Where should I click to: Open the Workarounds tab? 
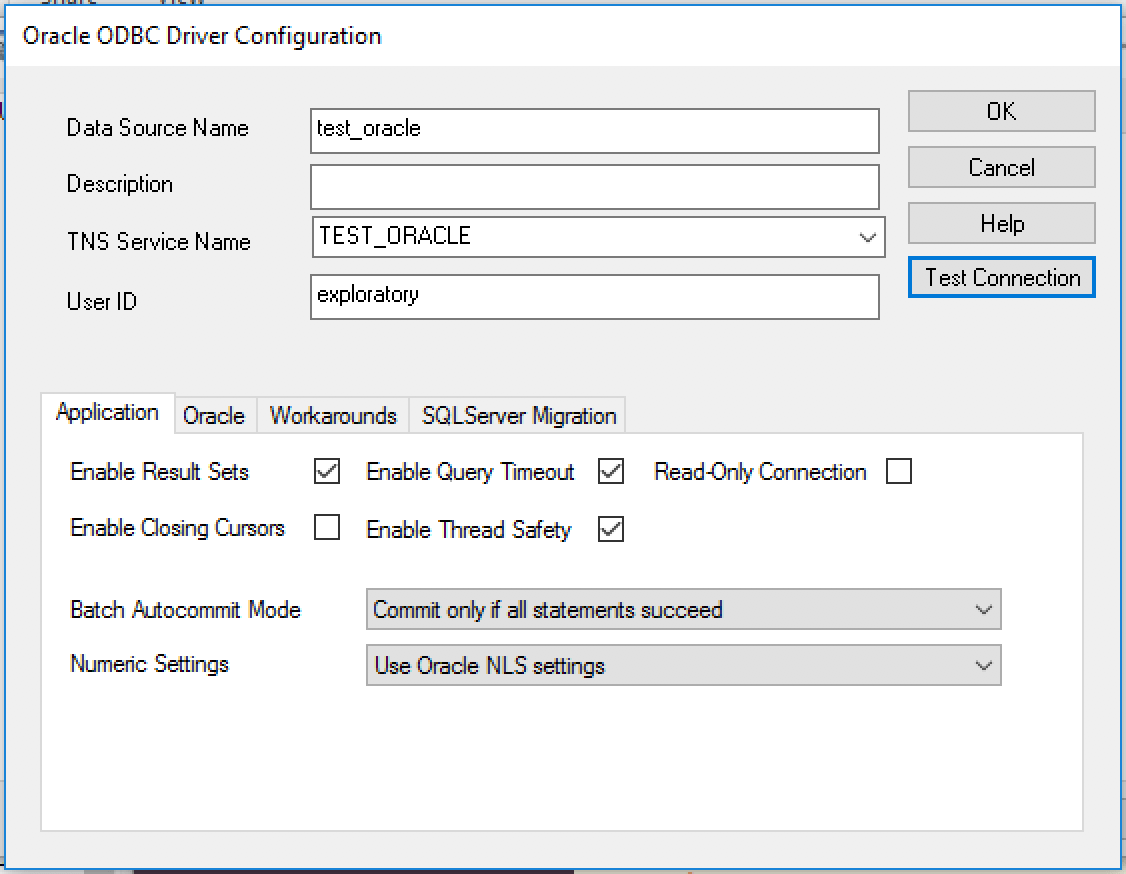coord(332,415)
